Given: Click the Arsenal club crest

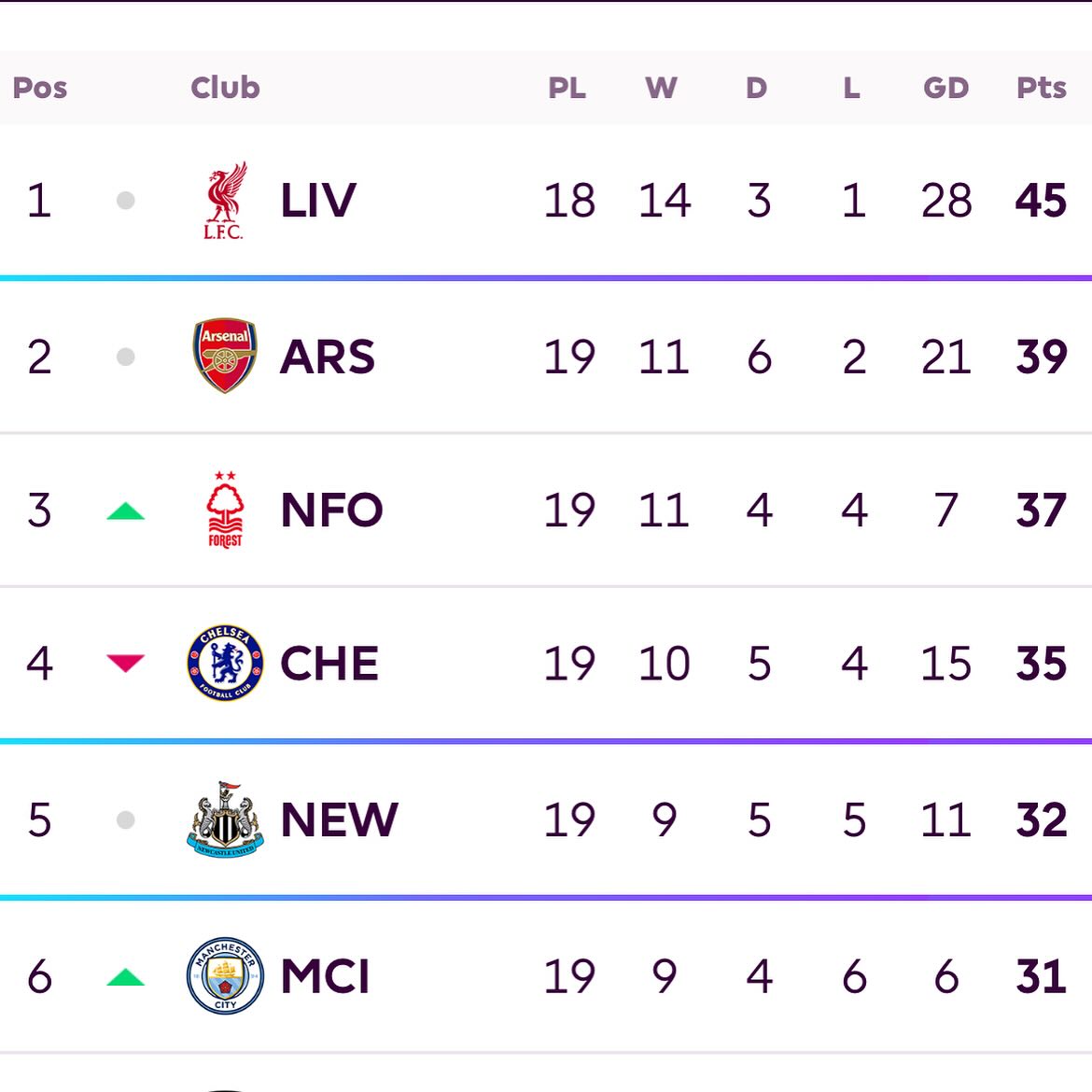Looking at the screenshot, I should coord(225,356).
